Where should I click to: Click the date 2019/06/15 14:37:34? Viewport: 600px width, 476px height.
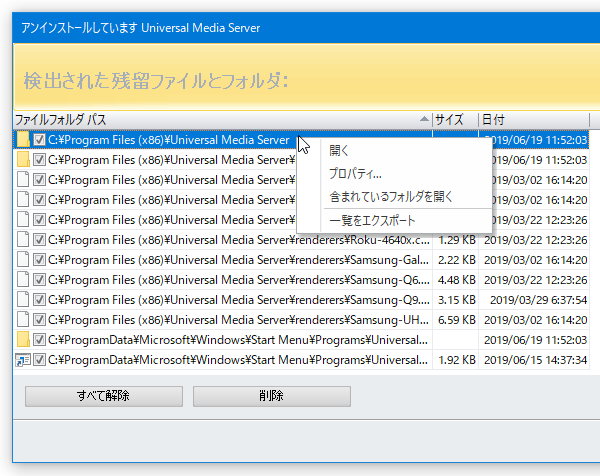[535, 360]
